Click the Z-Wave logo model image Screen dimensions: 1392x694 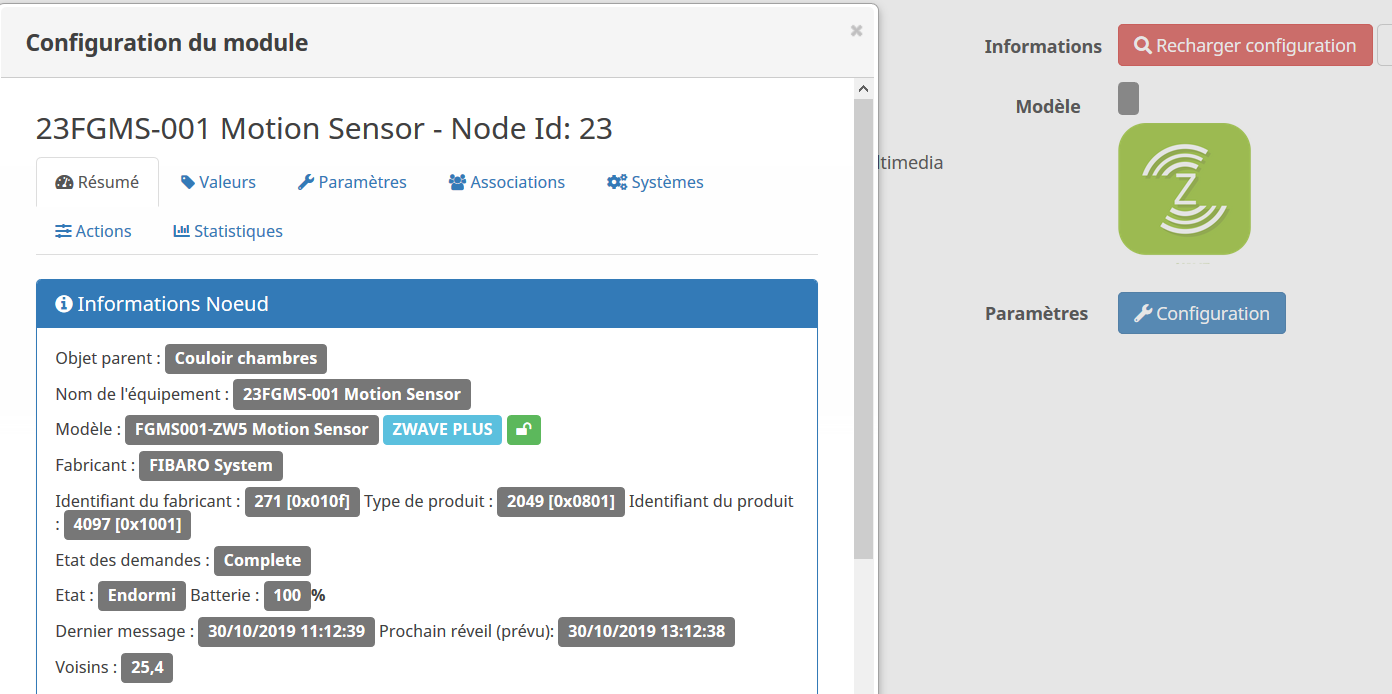click(1184, 189)
